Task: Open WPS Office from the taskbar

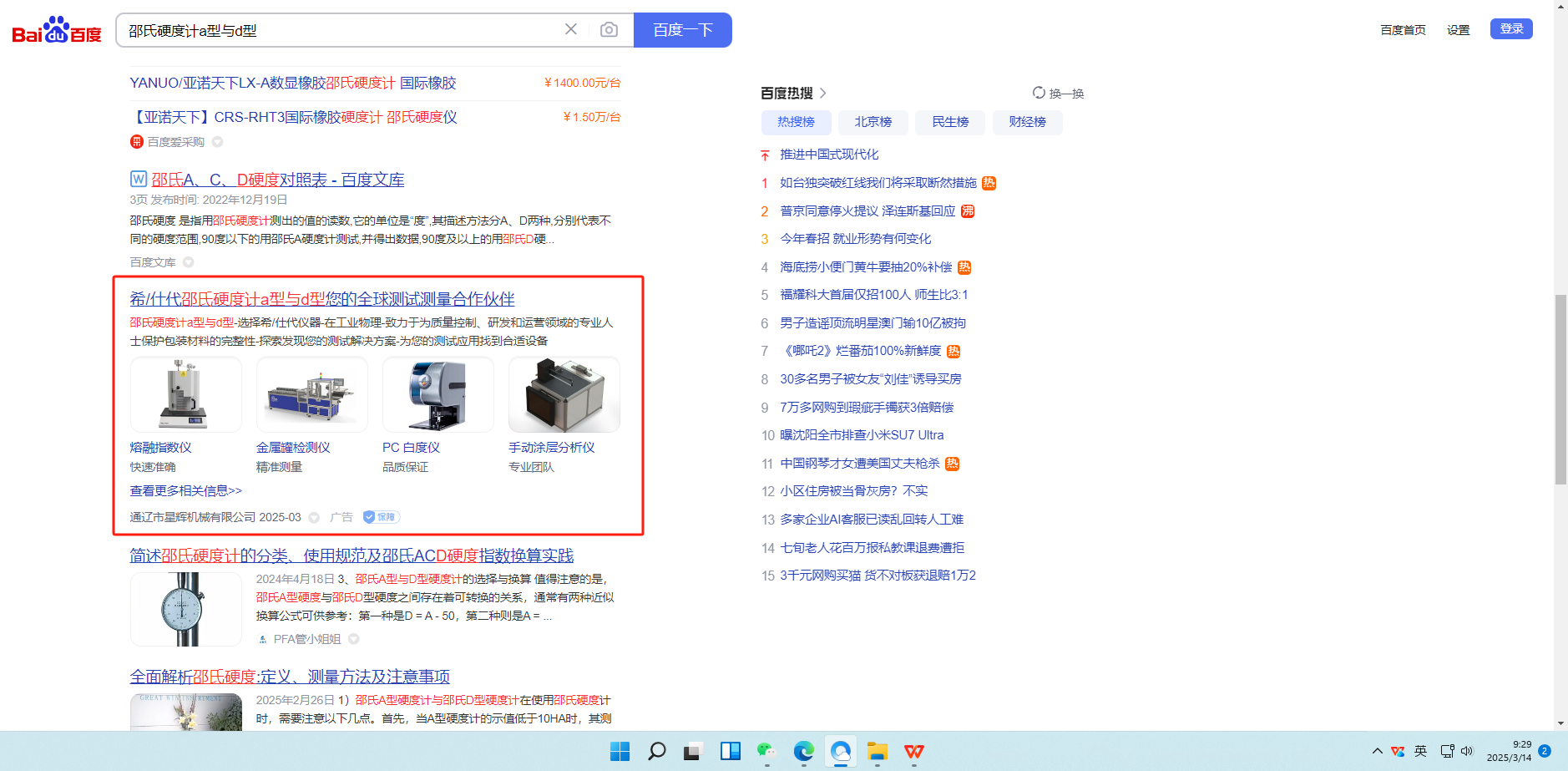Action: coord(914,751)
